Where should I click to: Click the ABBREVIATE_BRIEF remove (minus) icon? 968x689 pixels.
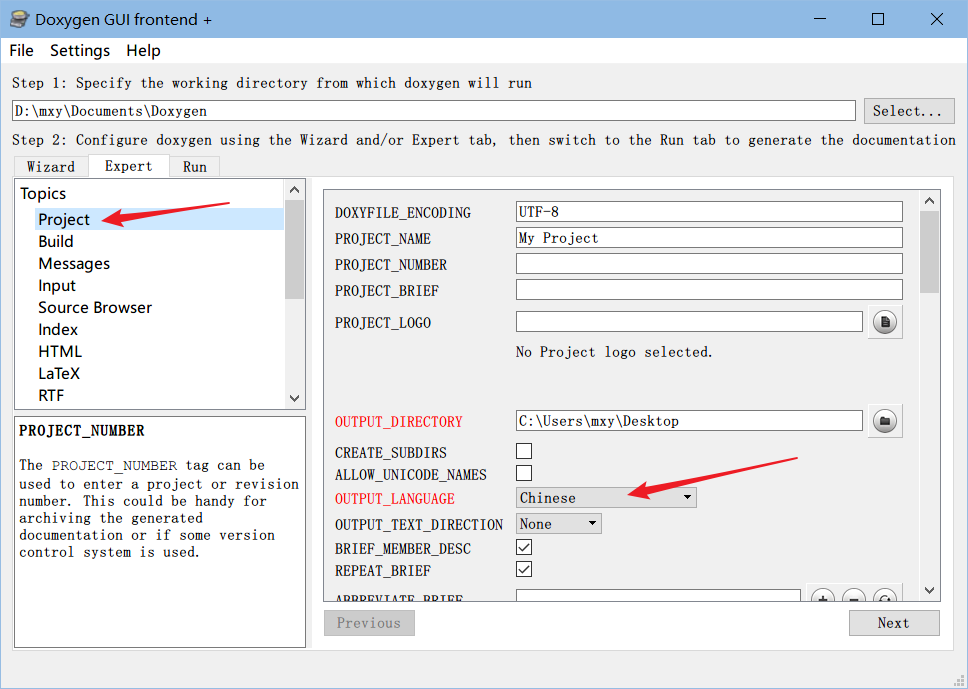853,598
